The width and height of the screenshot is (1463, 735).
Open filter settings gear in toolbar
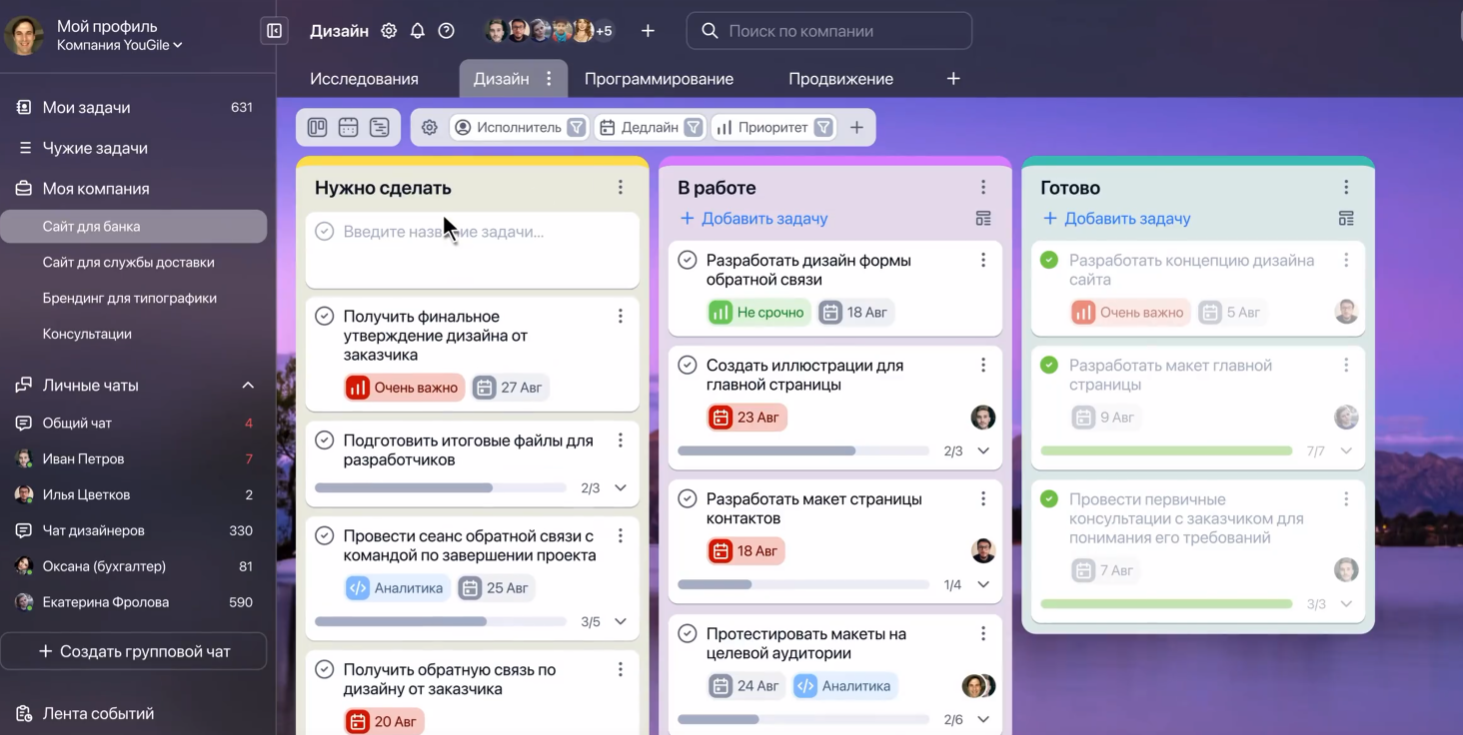430,127
